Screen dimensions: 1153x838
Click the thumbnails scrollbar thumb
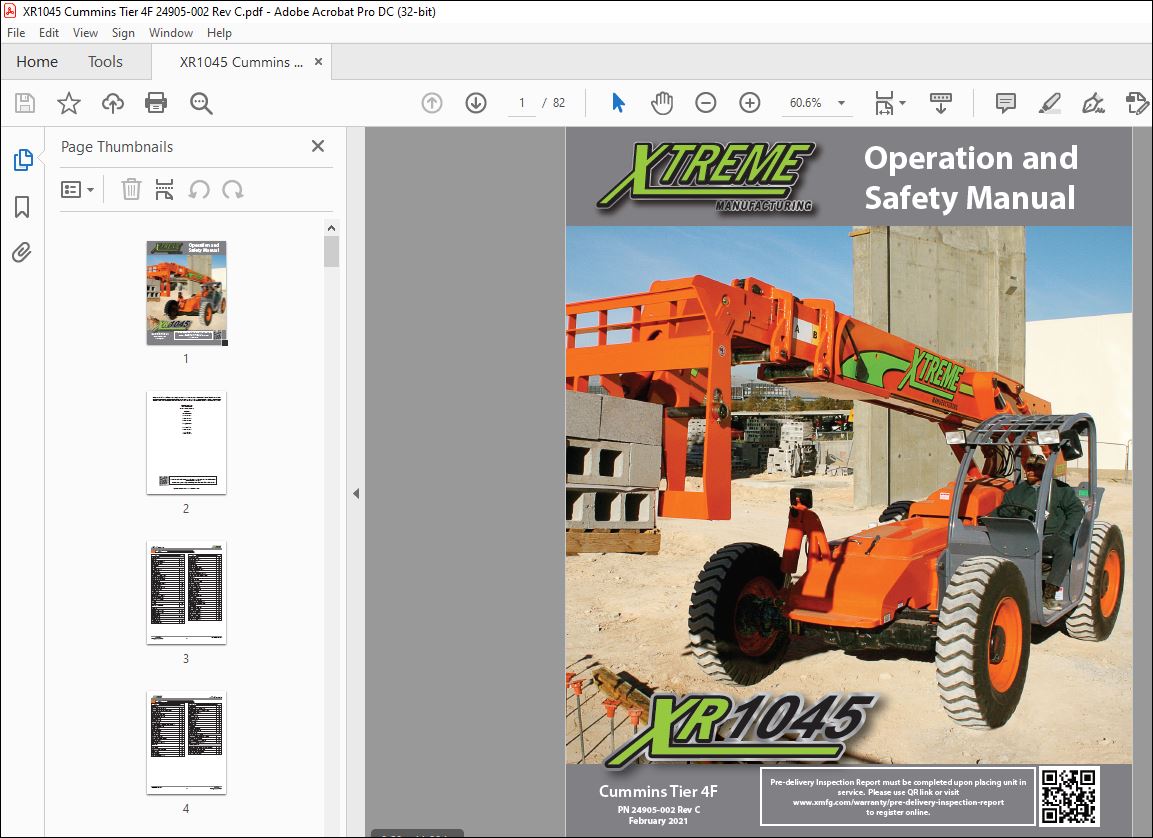(331, 251)
